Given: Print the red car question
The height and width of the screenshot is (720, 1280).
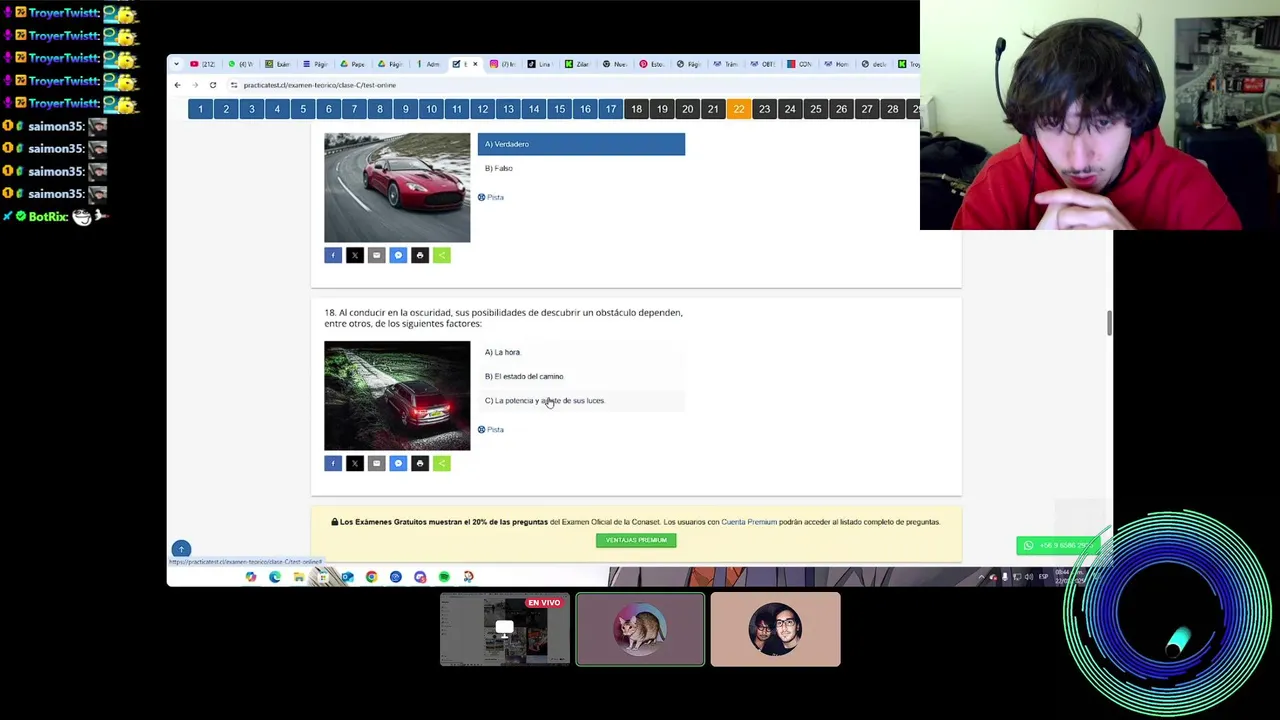Looking at the screenshot, I should [420, 255].
